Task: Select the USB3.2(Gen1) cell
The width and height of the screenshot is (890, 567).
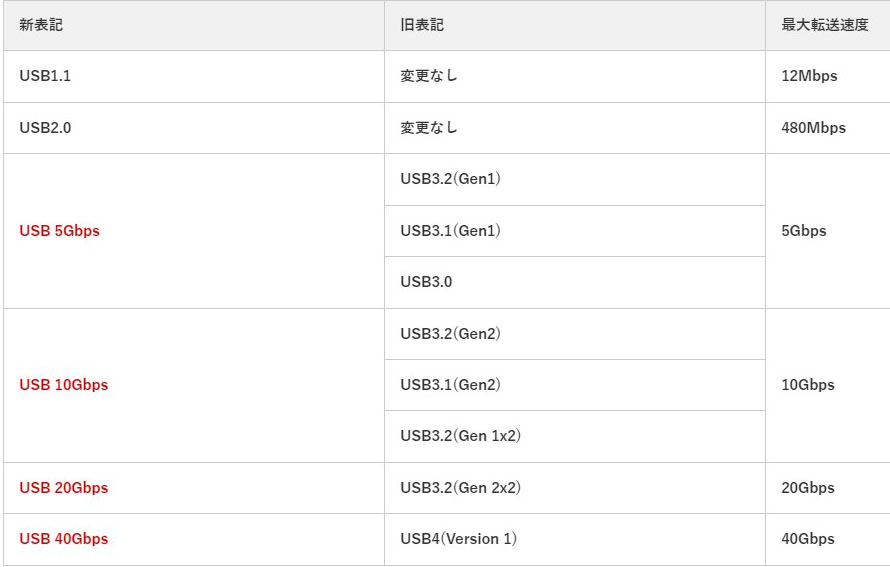Action: point(450,179)
